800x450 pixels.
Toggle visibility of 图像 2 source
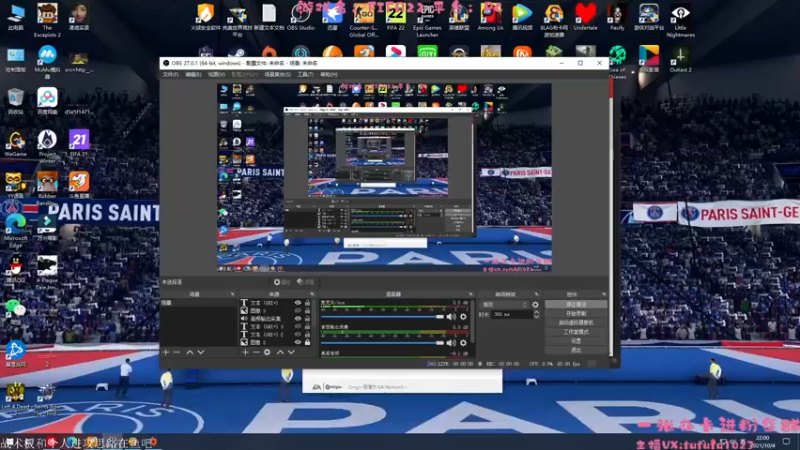coord(298,342)
